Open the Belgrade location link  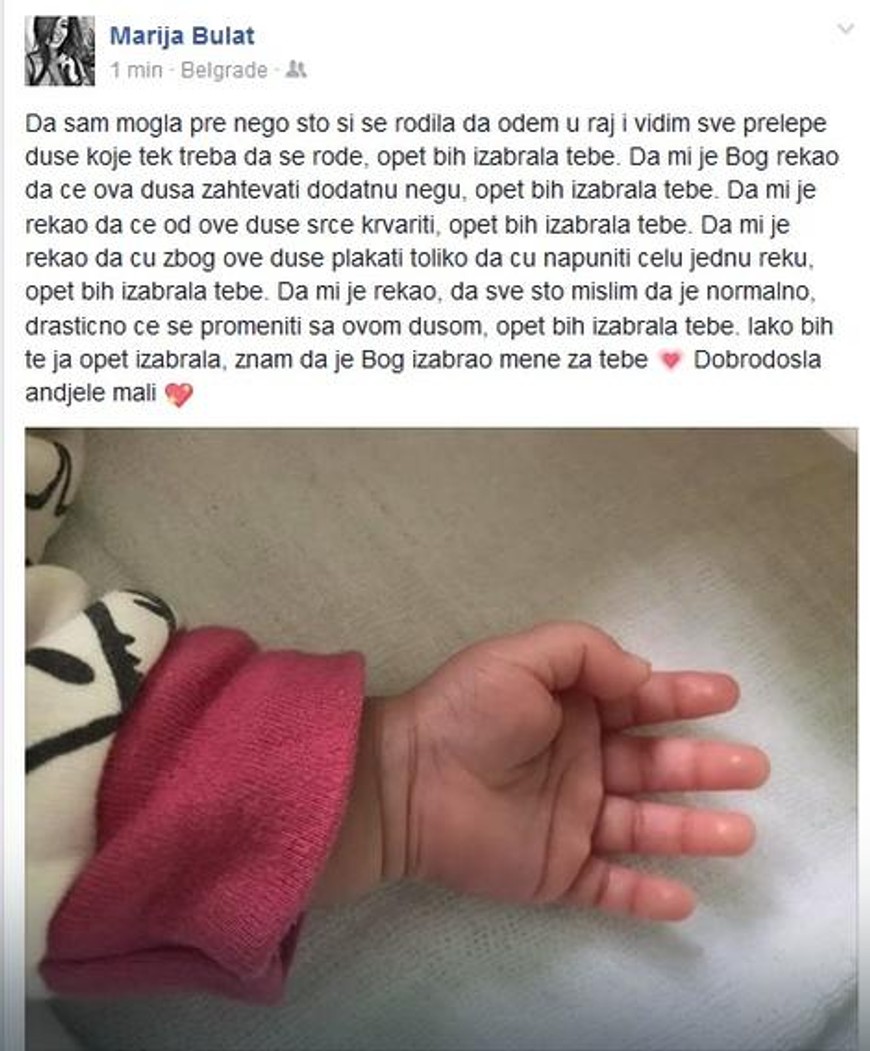pyautogui.click(x=224, y=70)
